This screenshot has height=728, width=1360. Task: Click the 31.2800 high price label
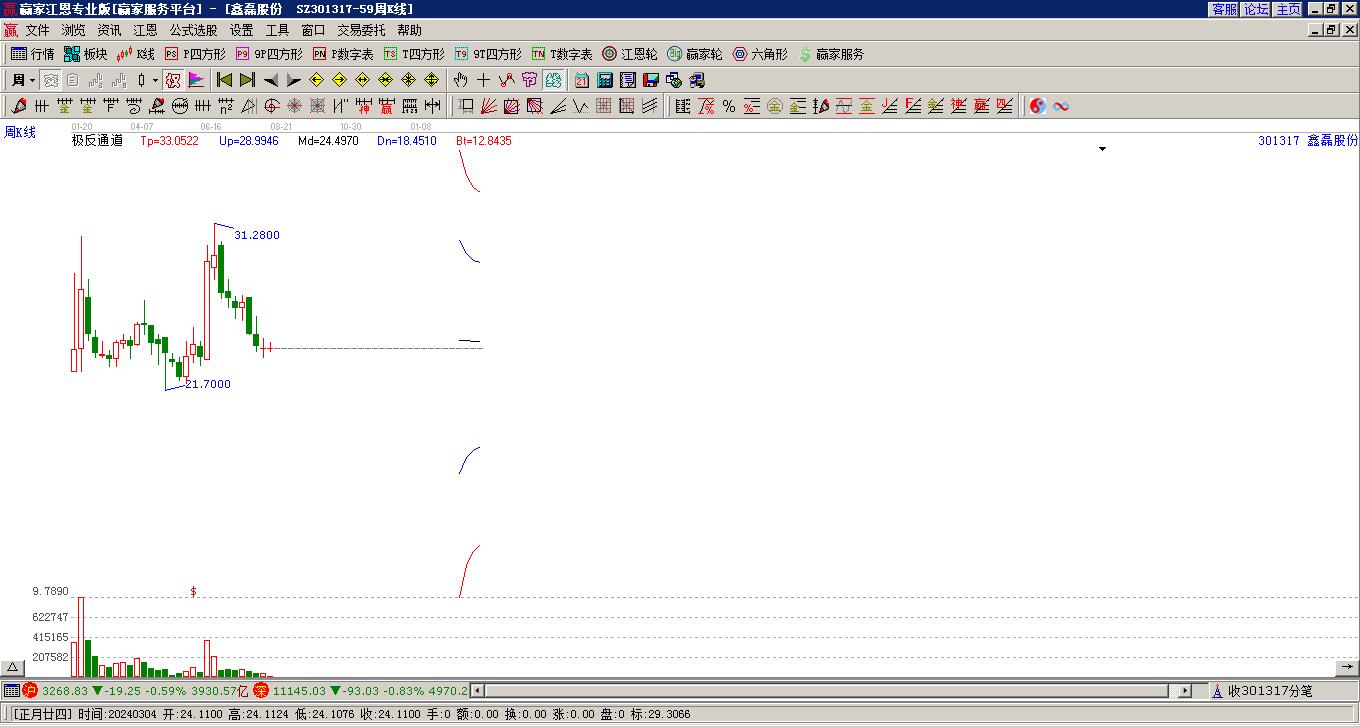click(257, 235)
